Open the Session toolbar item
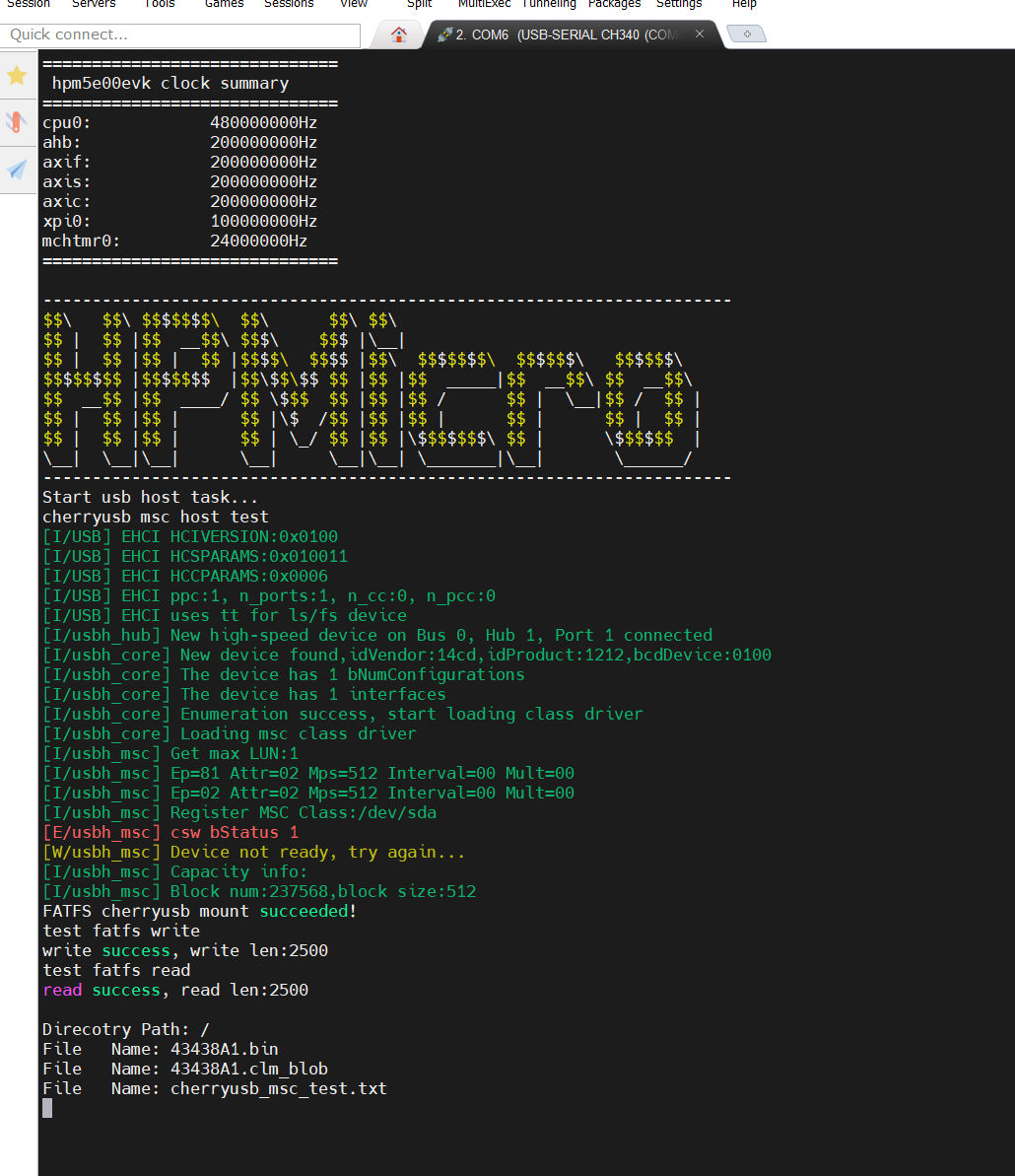 point(29,4)
